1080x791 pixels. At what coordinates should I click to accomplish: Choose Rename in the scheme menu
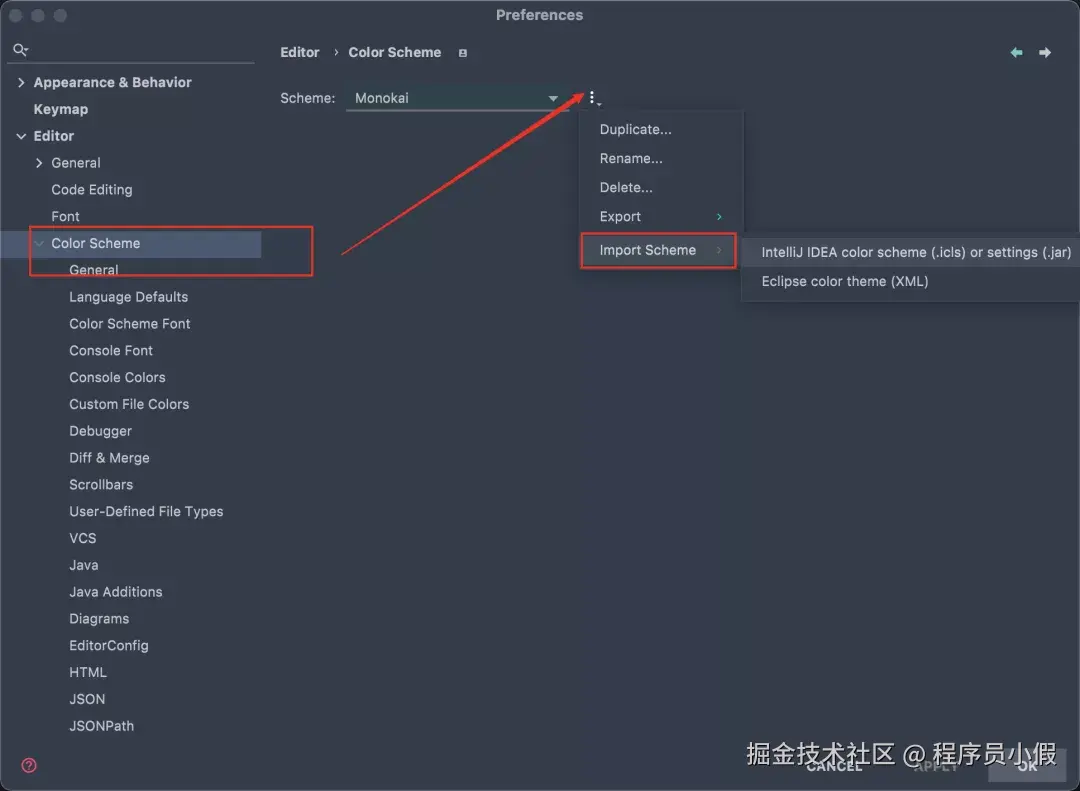(631, 158)
